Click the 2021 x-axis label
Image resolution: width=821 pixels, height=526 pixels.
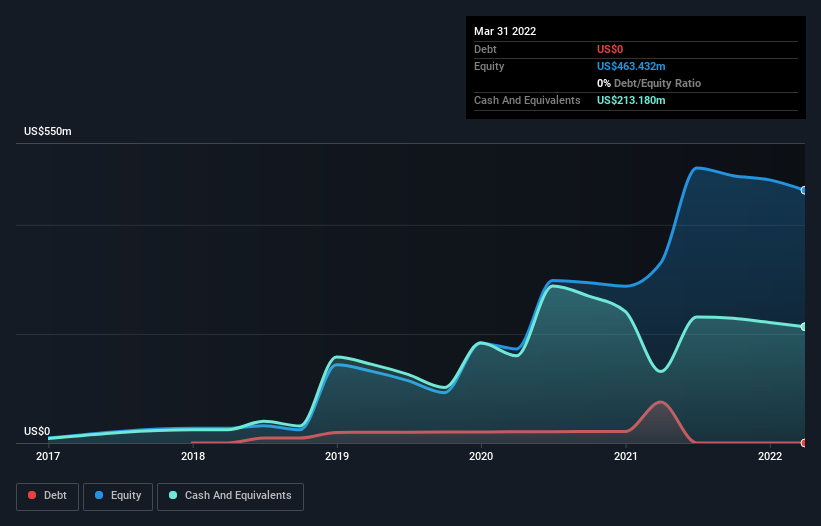click(626, 456)
